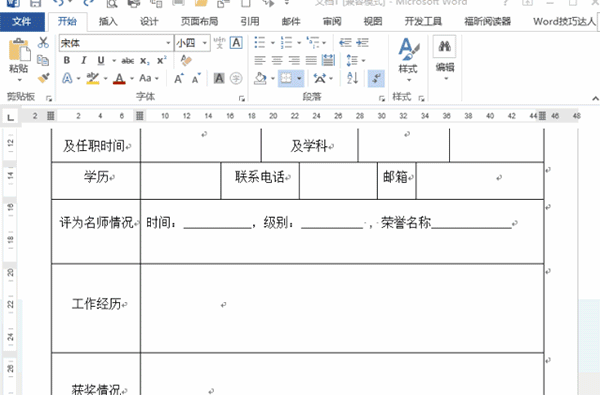Viewport: 600px width, 395px height.
Task: Click the Copy icon
Action: (43, 60)
